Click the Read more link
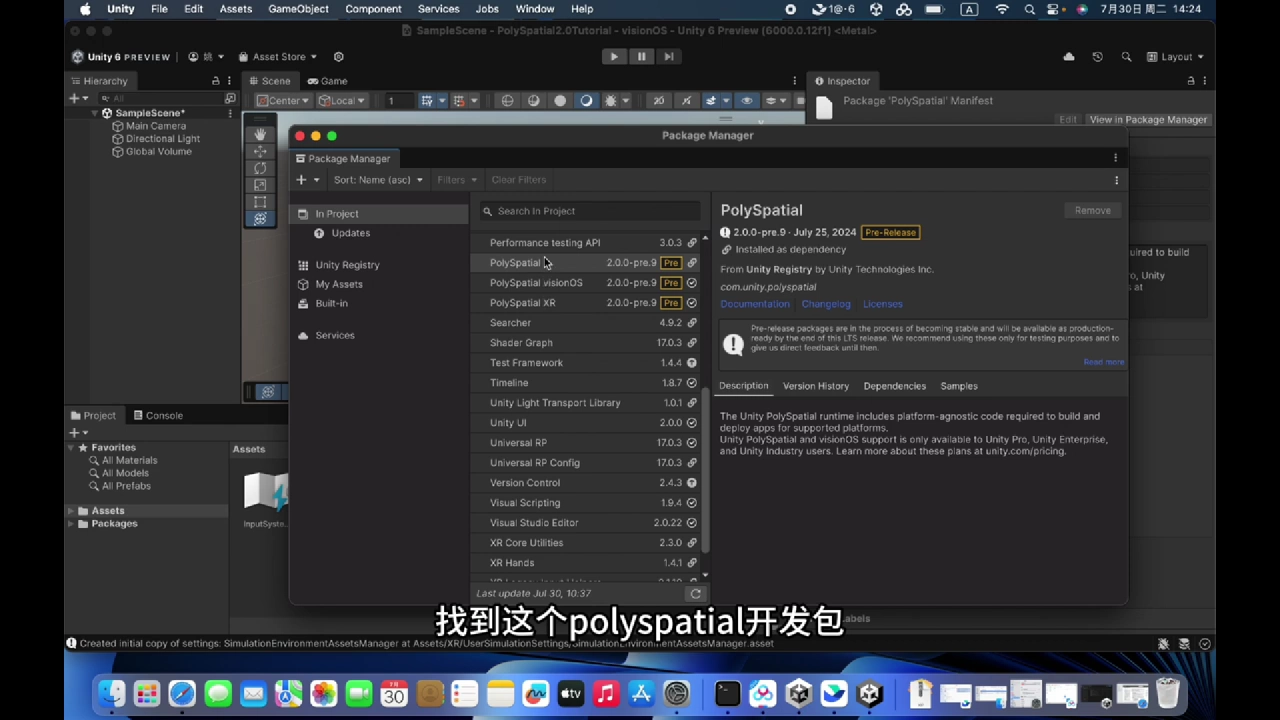1280x720 pixels. (x=1103, y=362)
